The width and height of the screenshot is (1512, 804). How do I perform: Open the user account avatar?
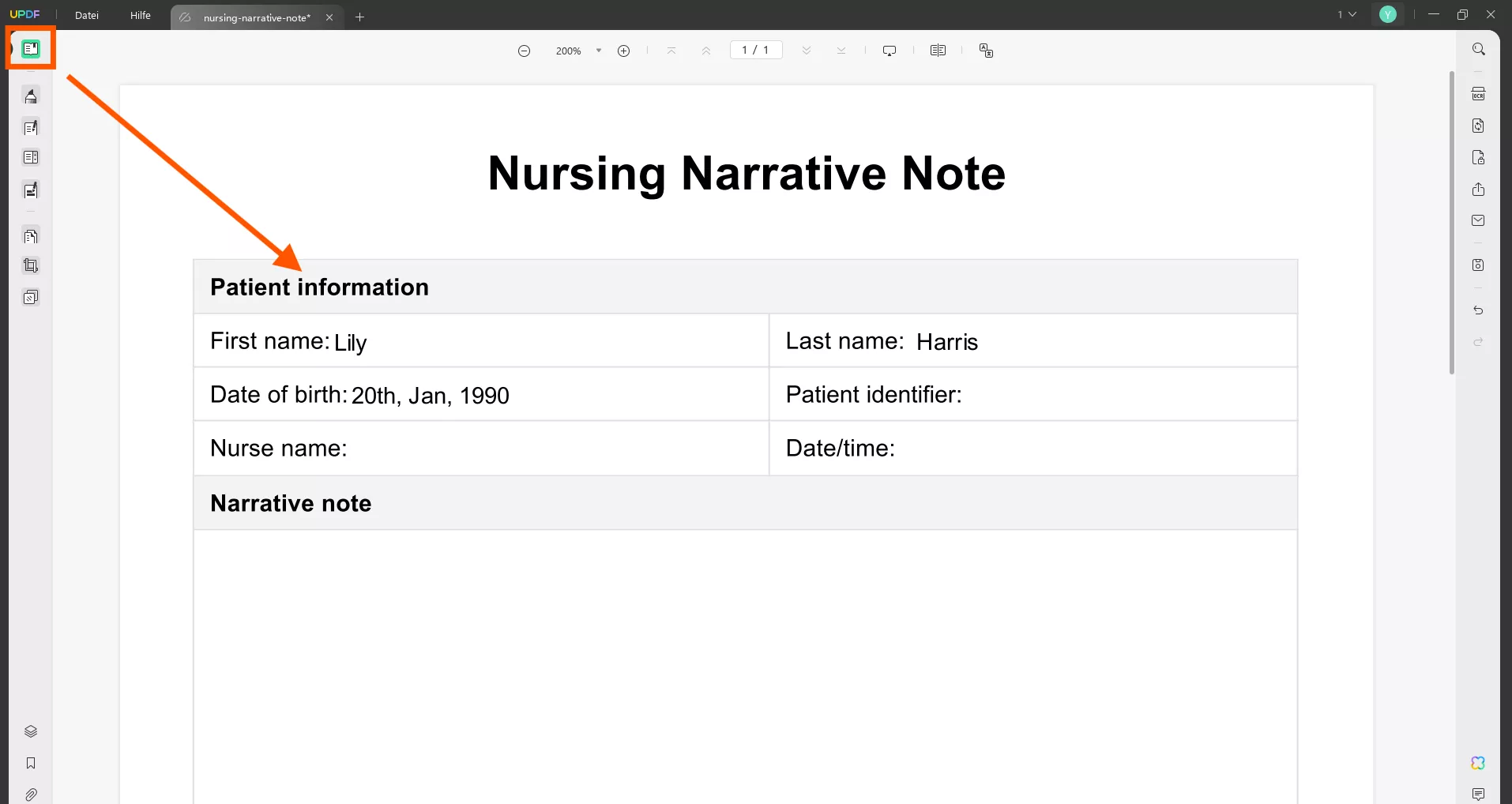tap(1388, 15)
